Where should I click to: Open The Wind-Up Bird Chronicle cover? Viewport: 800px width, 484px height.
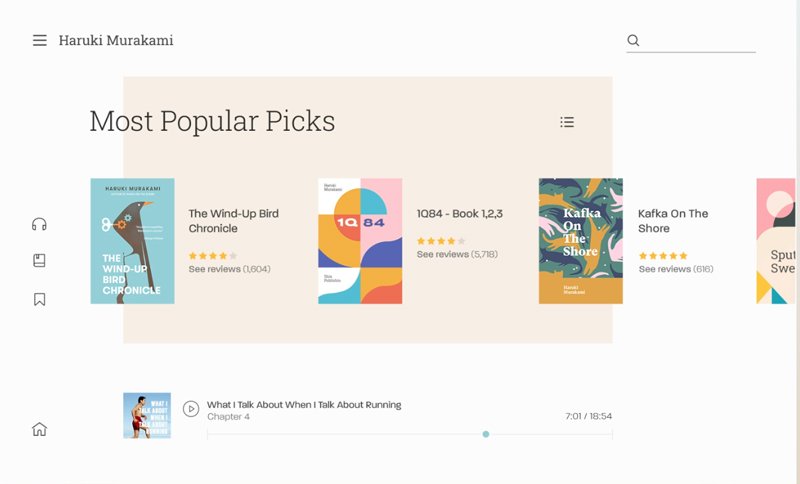point(132,241)
